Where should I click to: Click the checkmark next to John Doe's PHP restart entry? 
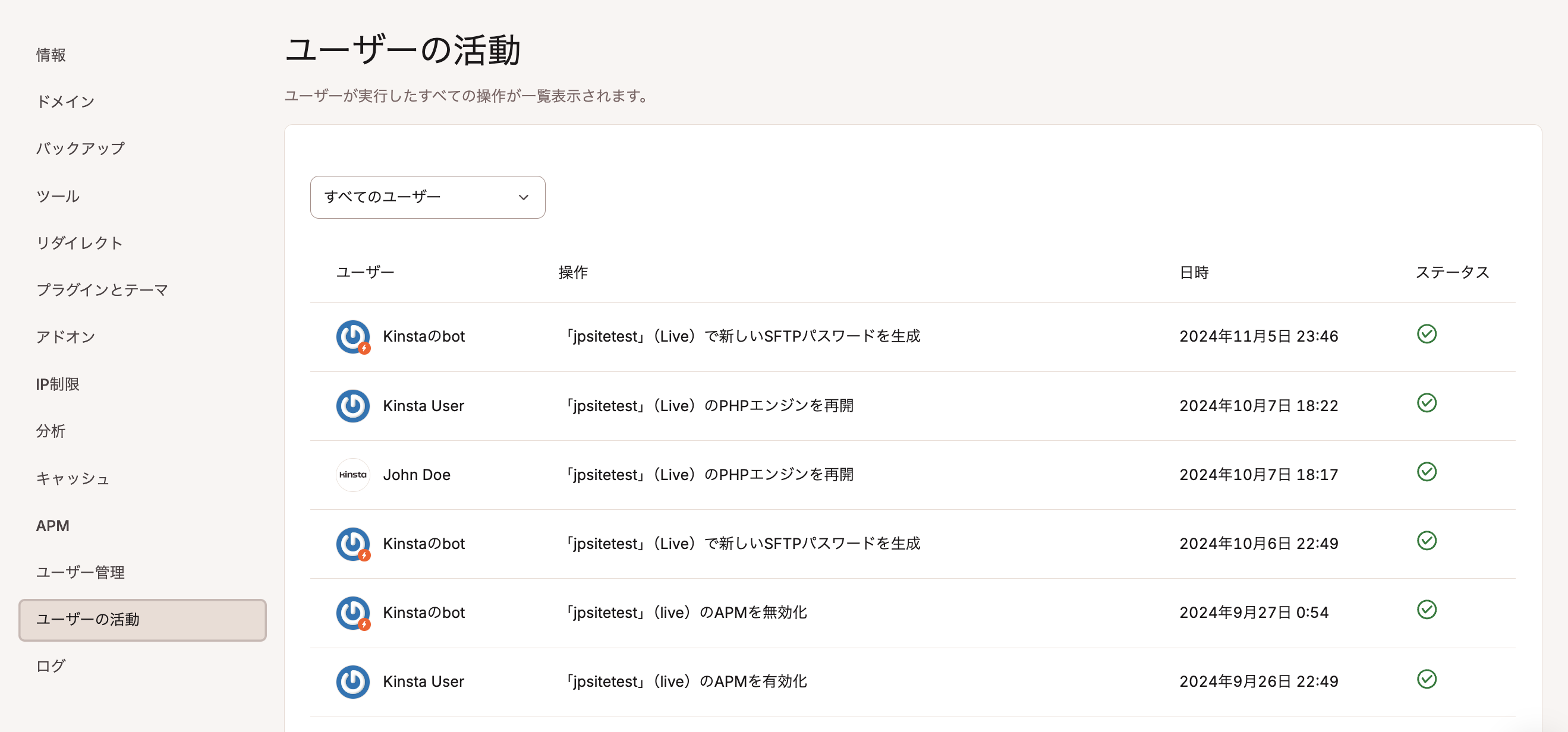(x=1427, y=472)
